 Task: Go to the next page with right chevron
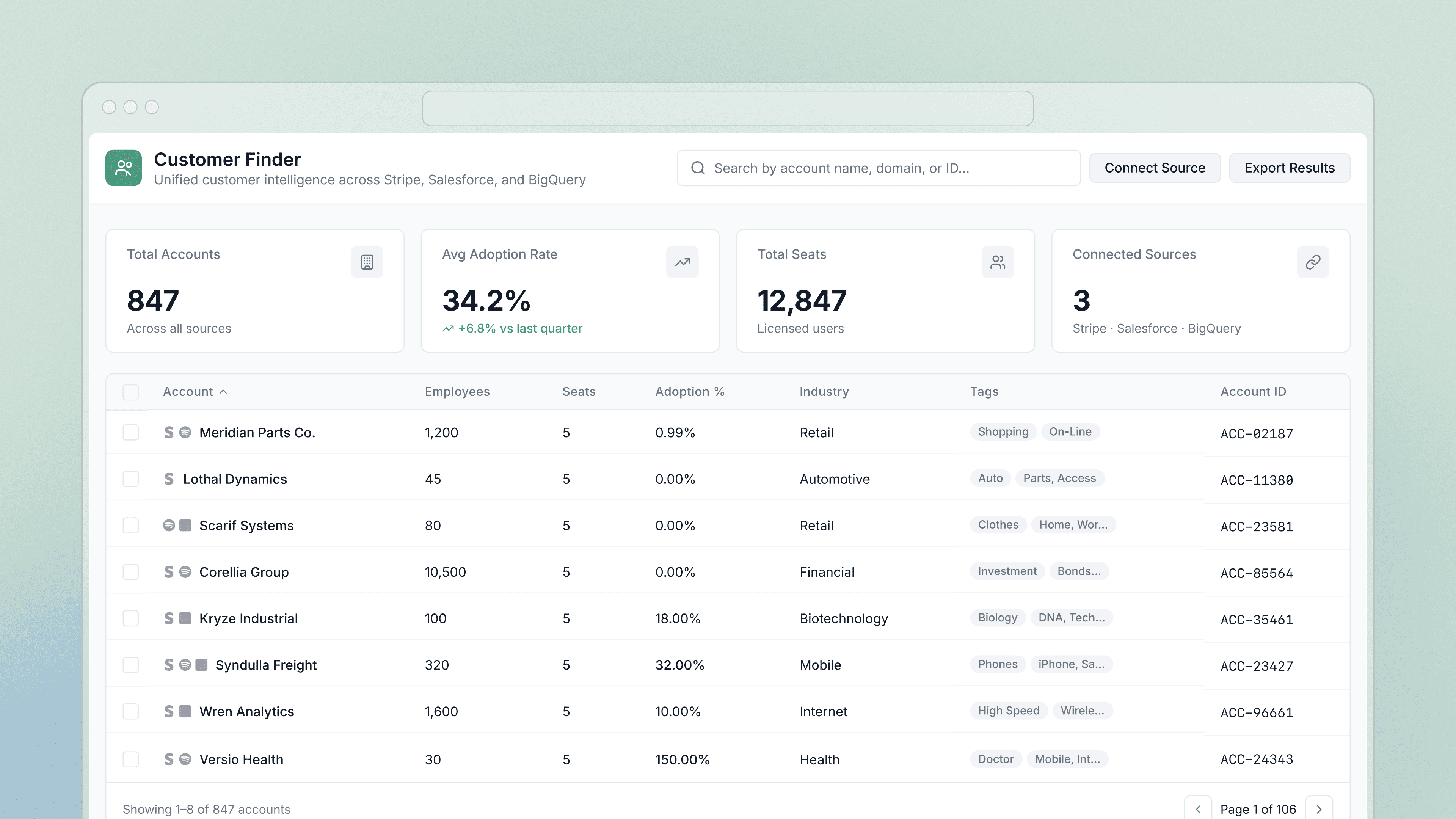(1319, 809)
